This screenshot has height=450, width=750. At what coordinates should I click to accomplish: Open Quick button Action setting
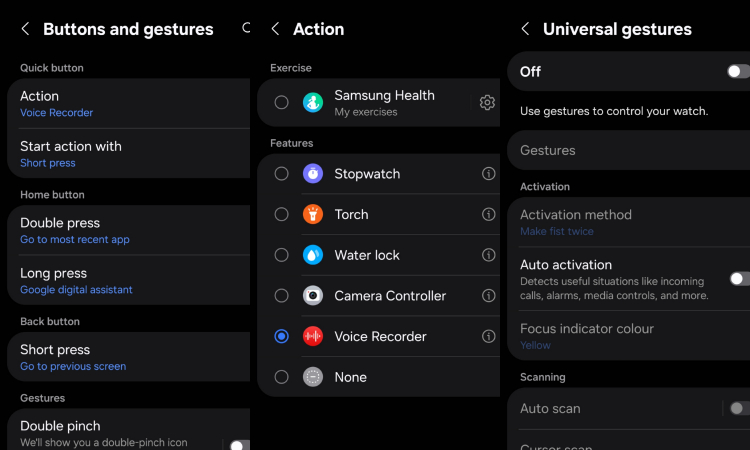click(129, 104)
